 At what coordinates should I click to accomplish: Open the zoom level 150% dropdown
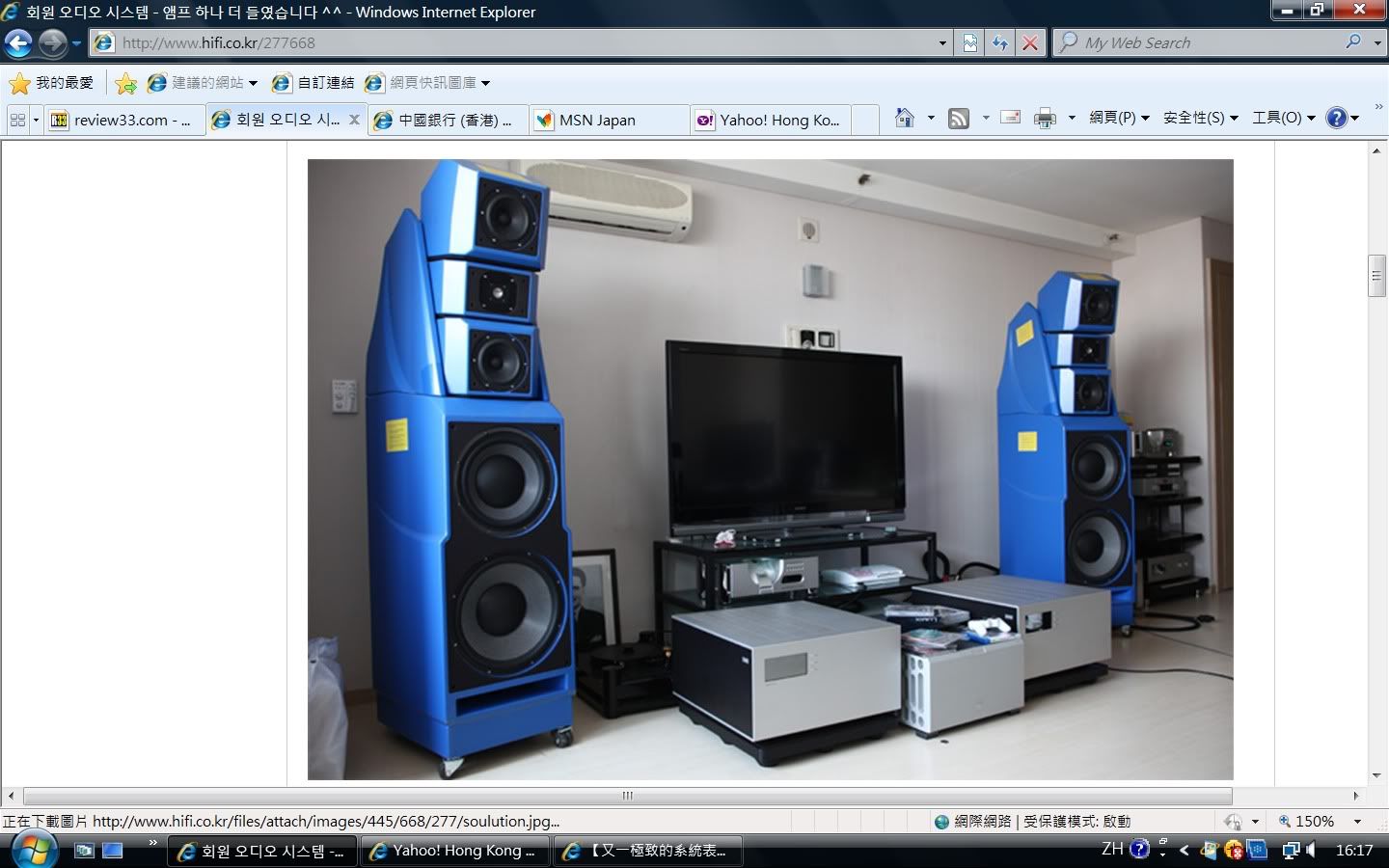pos(1357,822)
